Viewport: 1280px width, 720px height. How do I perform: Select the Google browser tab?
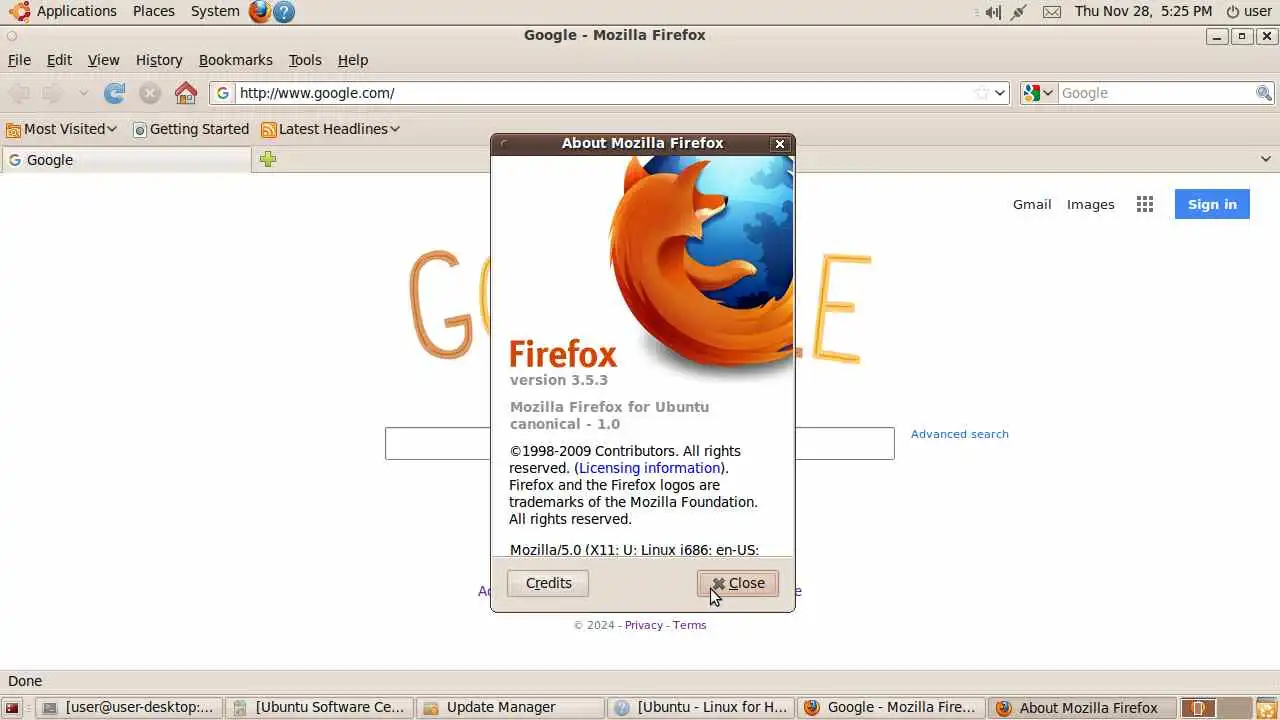pyautogui.click(x=126, y=160)
